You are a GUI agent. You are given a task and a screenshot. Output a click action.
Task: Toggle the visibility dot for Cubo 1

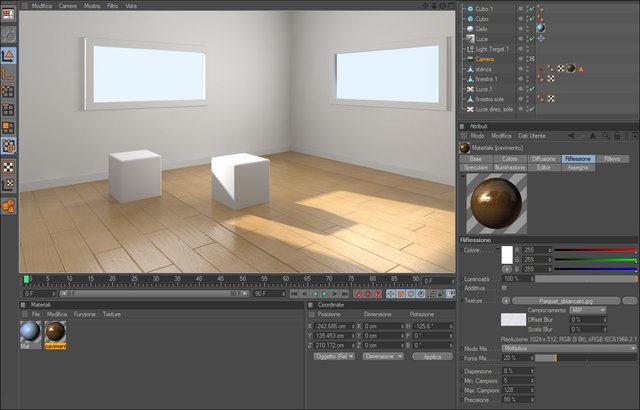(x=520, y=8)
